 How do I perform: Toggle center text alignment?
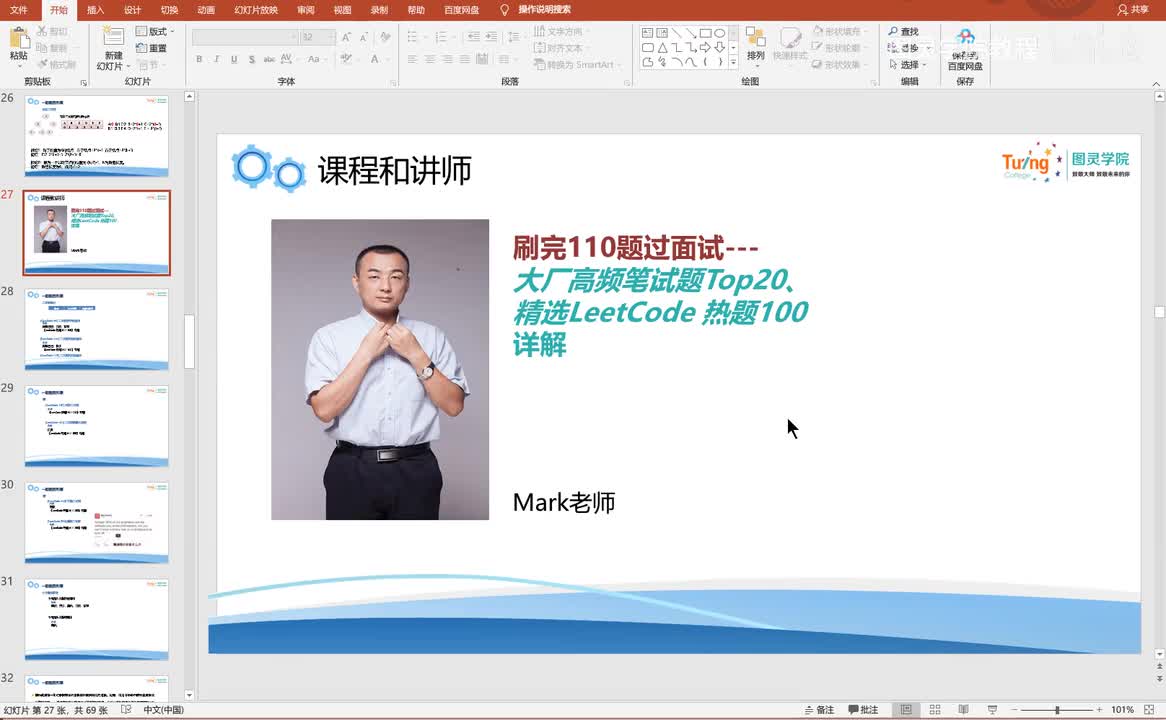[430, 59]
